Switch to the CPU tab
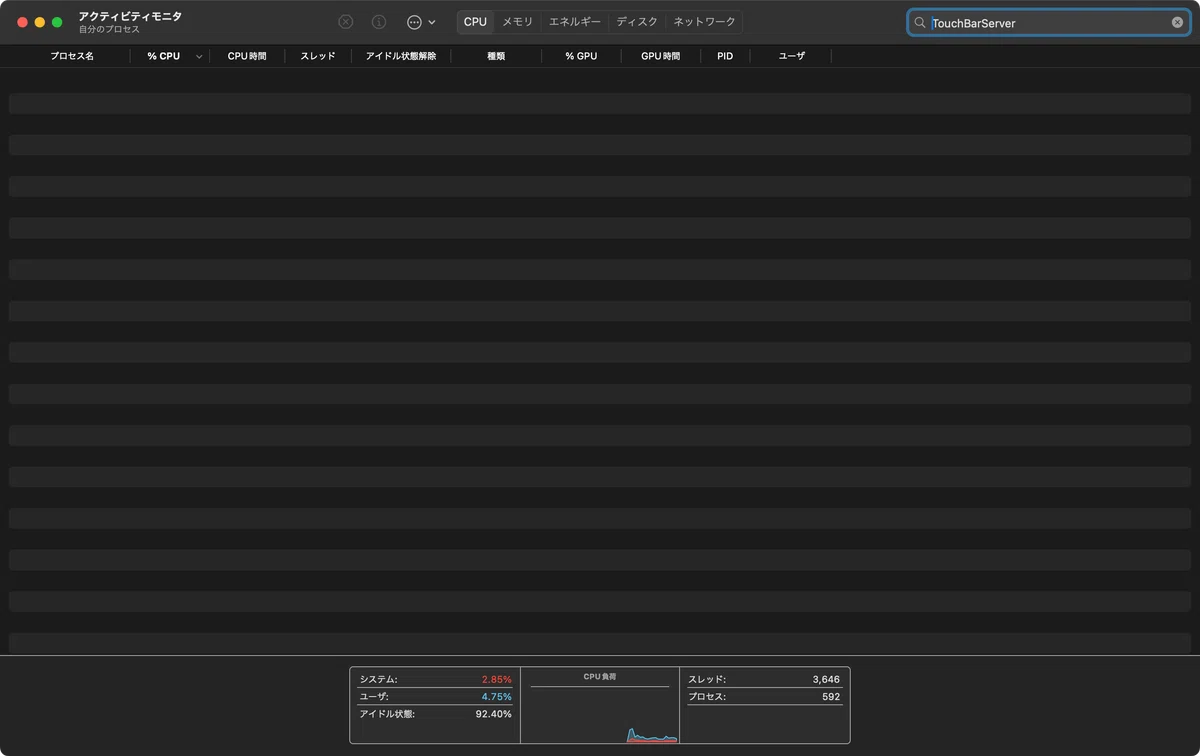 point(475,22)
